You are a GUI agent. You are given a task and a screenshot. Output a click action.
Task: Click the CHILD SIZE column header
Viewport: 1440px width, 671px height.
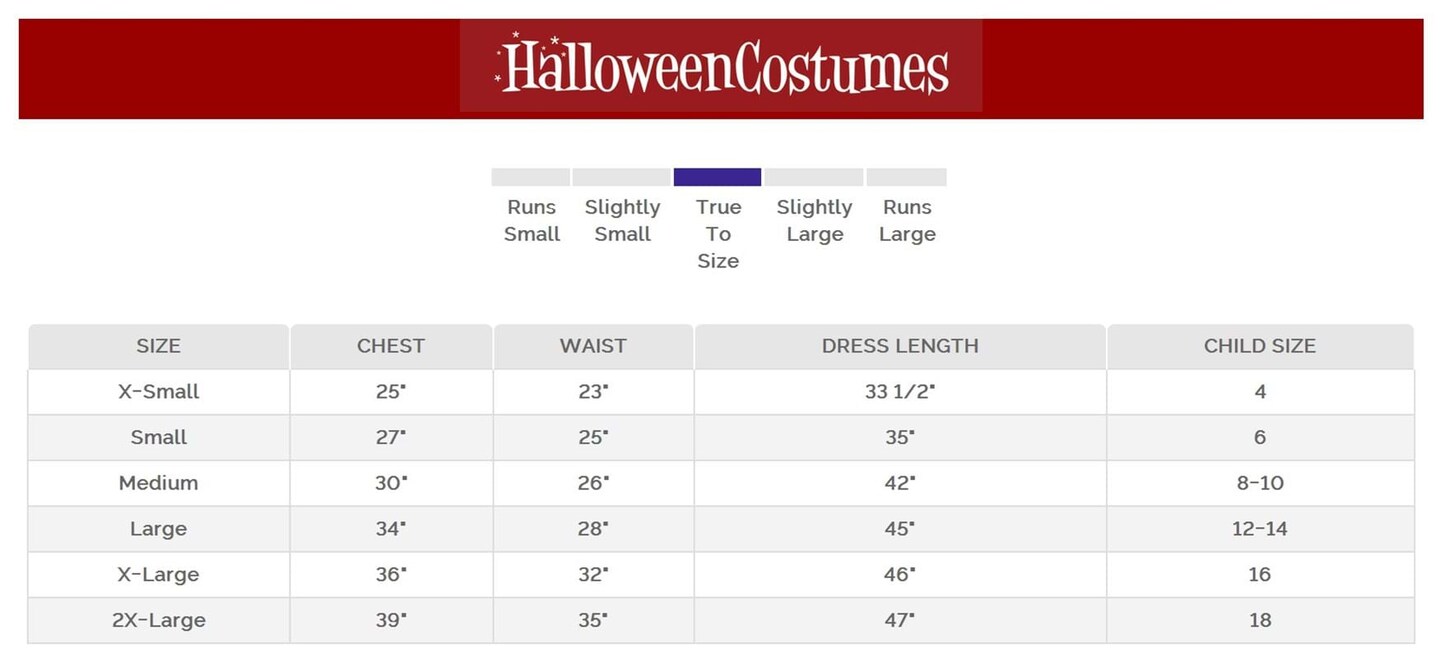click(1260, 346)
